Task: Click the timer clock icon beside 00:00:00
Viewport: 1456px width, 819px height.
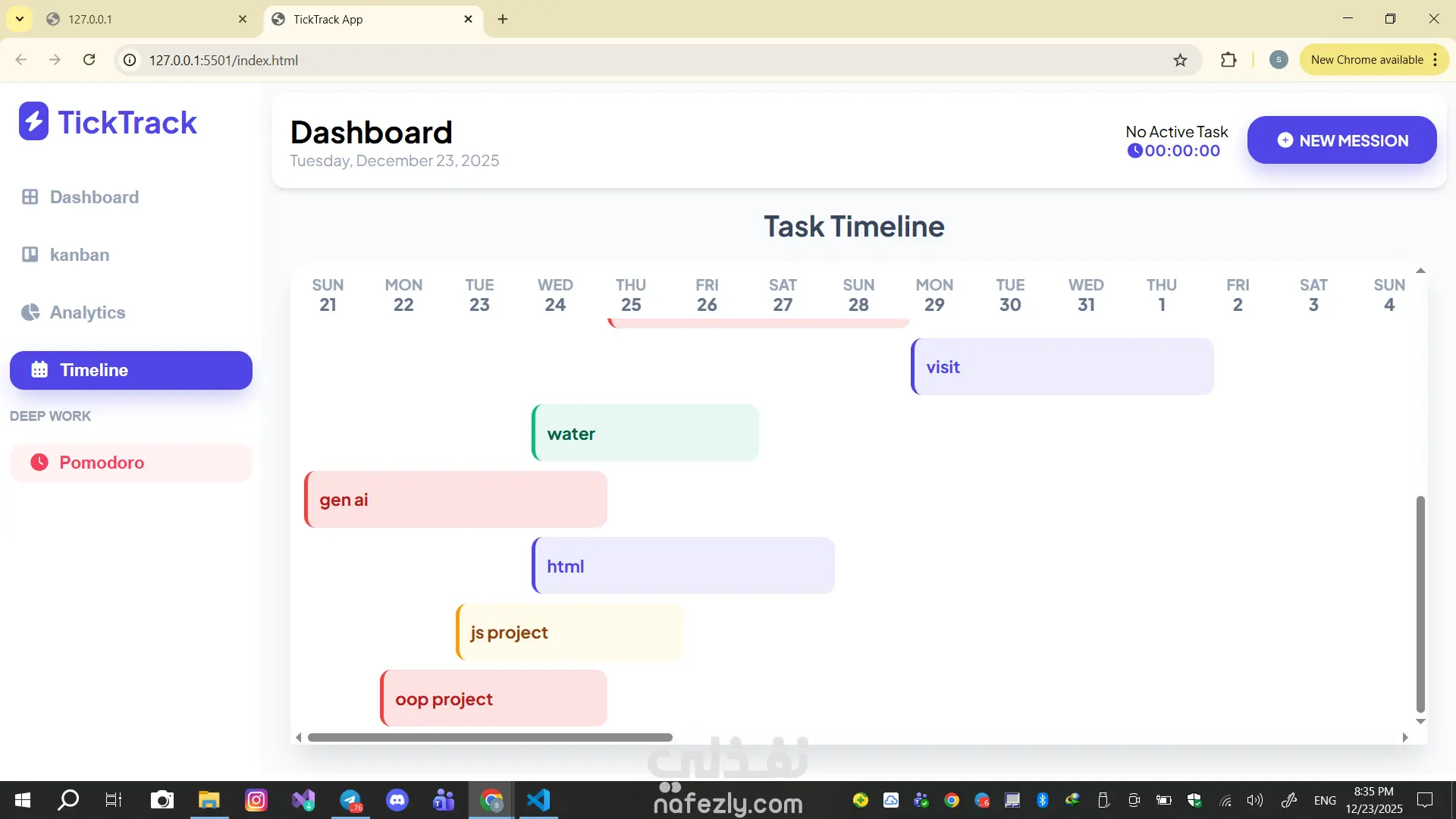Action: click(x=1134, y=151)
